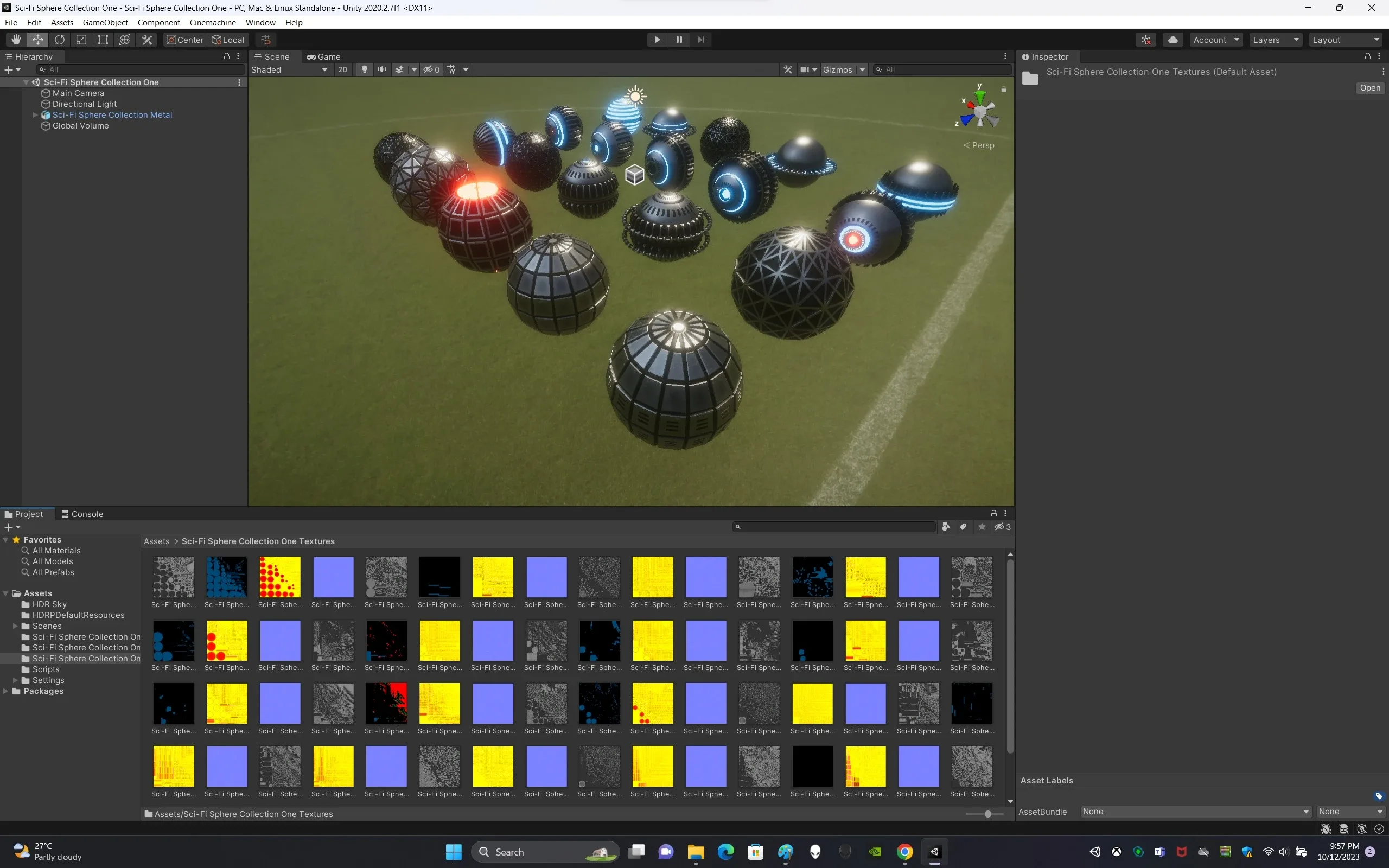Screen dimensions: 1389x868
Task: Select the Hand tool in toolbar
Action: point(16,40)
